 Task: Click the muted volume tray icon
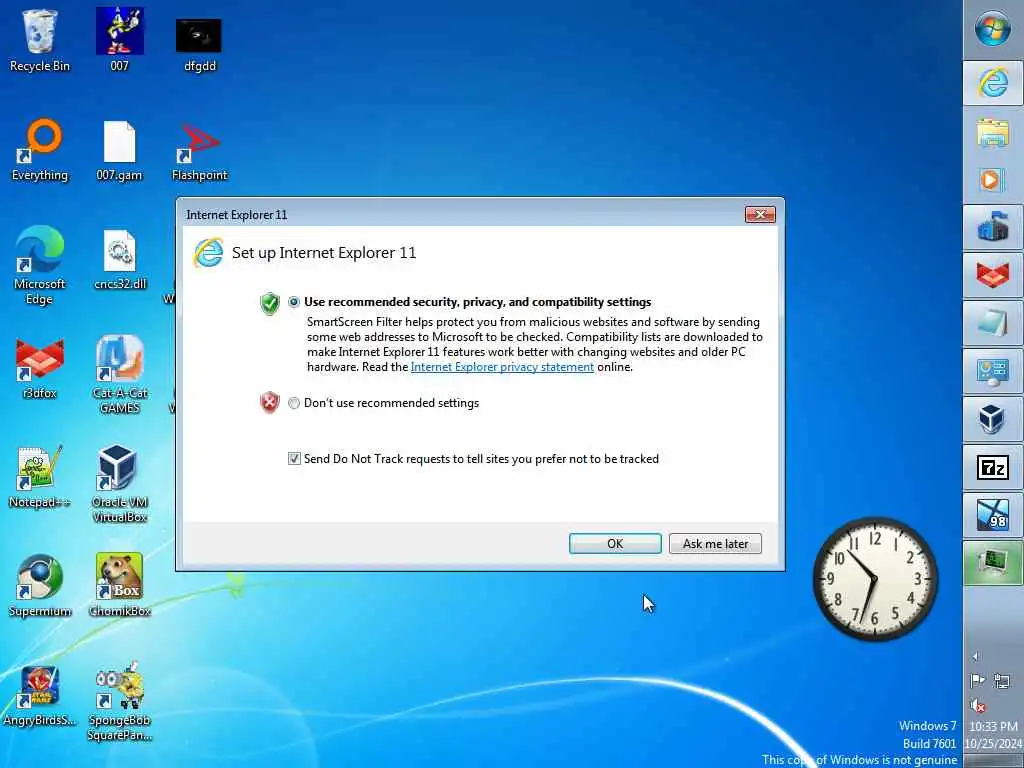pyautogui.click(x=978, y=705)
